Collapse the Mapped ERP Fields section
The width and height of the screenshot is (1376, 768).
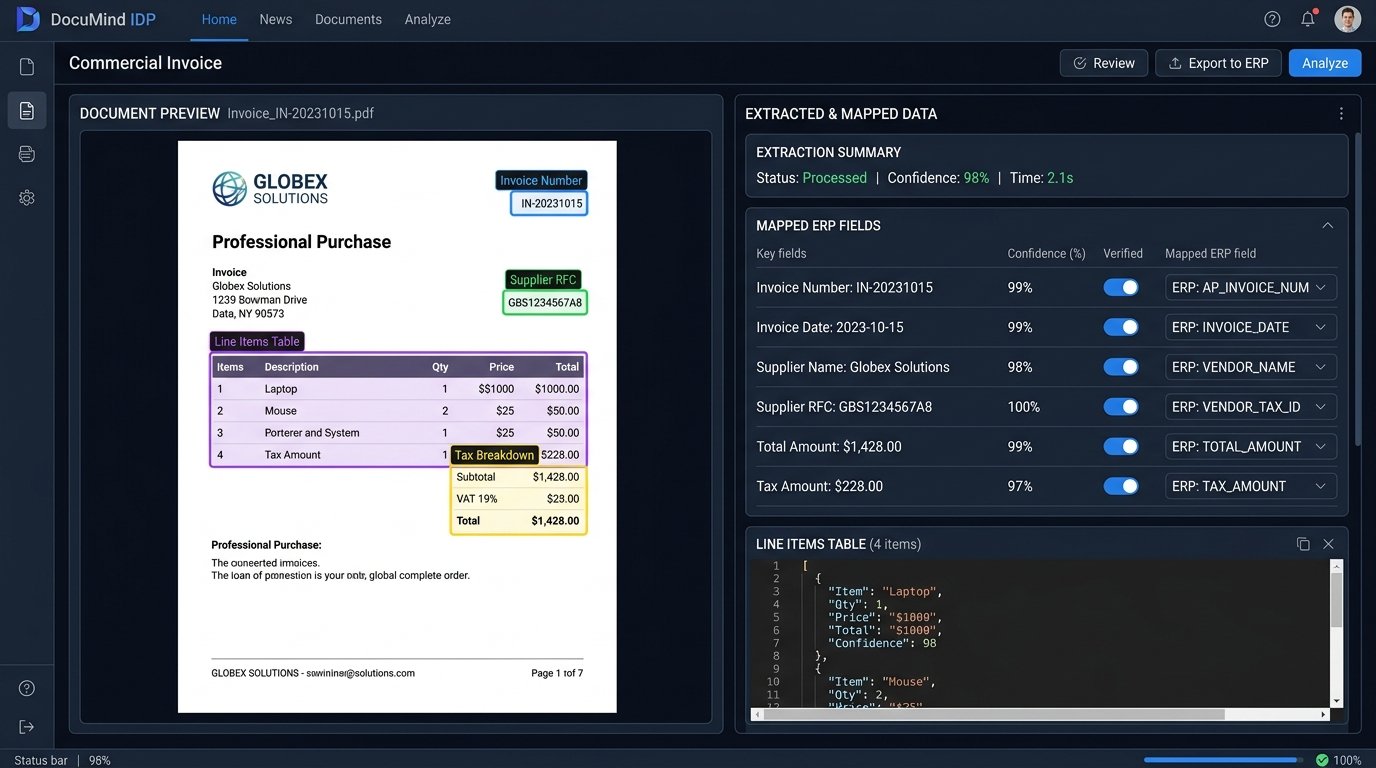tap(1328, 225)
